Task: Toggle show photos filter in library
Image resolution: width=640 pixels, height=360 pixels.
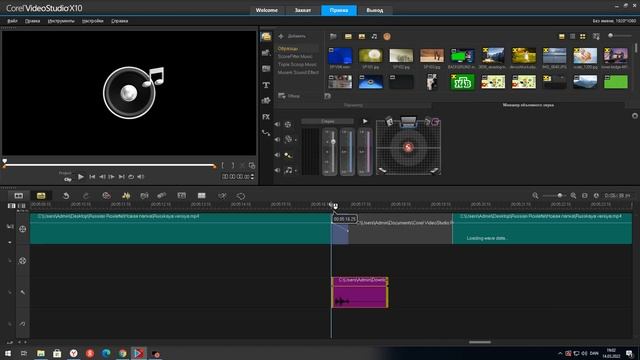Action: pyautogui.click(x=362, y=36)
